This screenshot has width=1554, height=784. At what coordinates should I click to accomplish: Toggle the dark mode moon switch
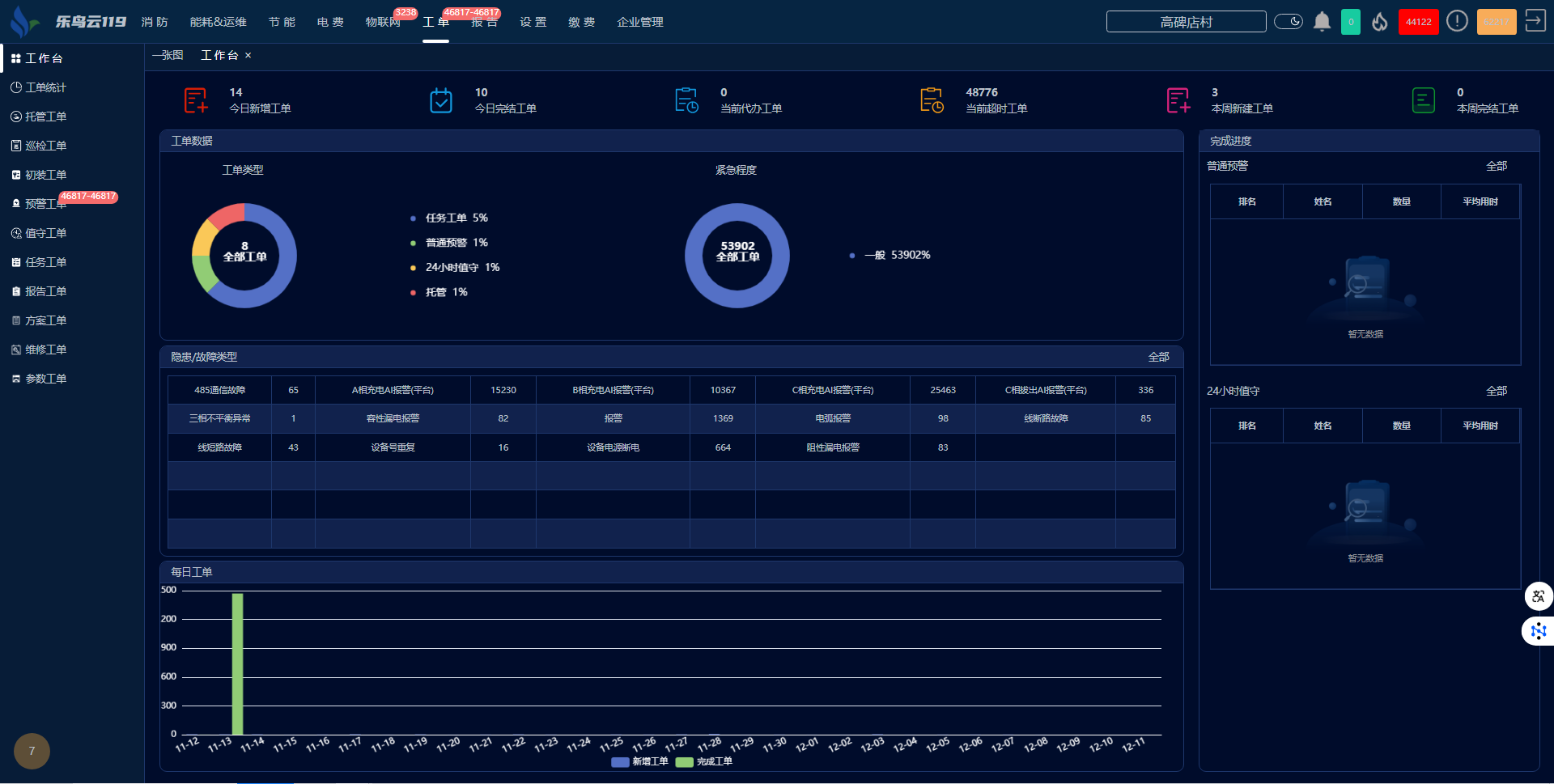click(x=1288, y=22)
